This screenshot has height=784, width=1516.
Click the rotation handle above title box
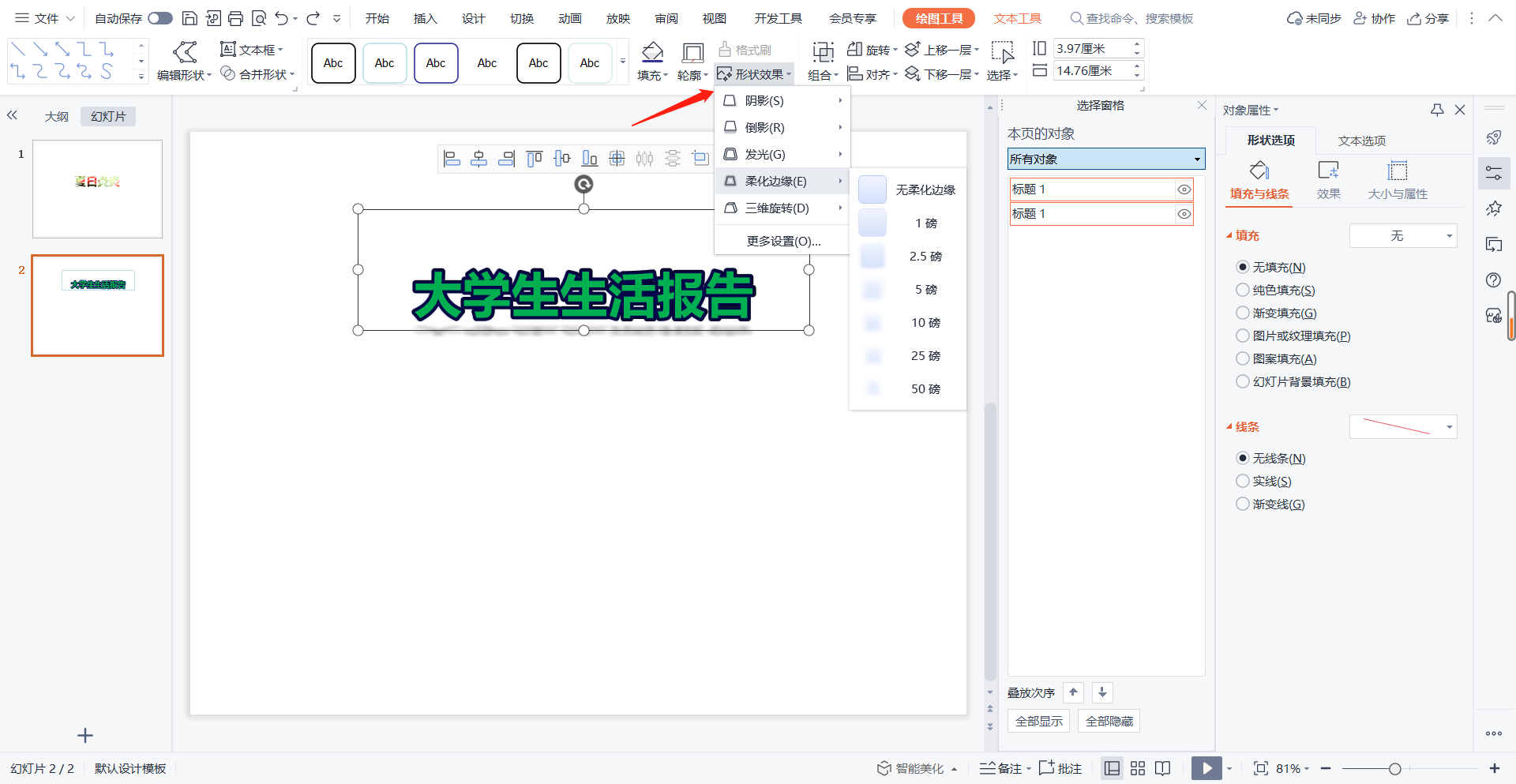(584, 185)
